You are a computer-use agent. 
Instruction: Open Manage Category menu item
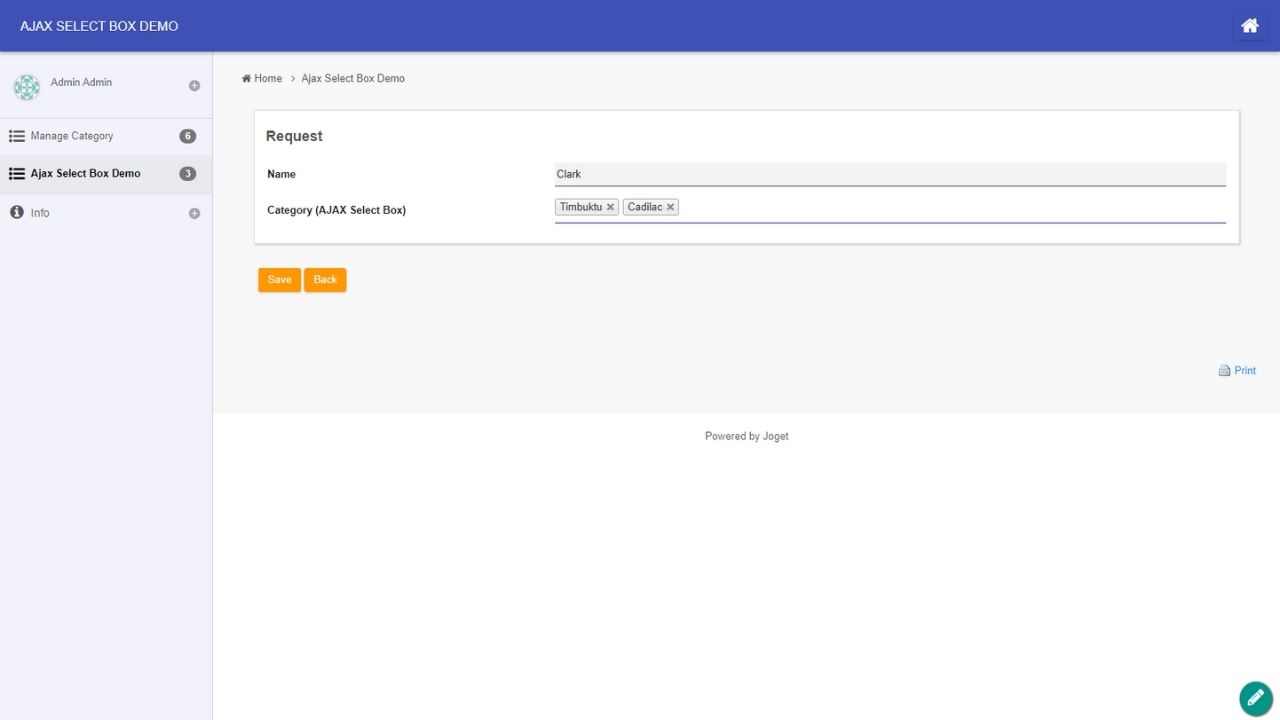click(72, 136)
